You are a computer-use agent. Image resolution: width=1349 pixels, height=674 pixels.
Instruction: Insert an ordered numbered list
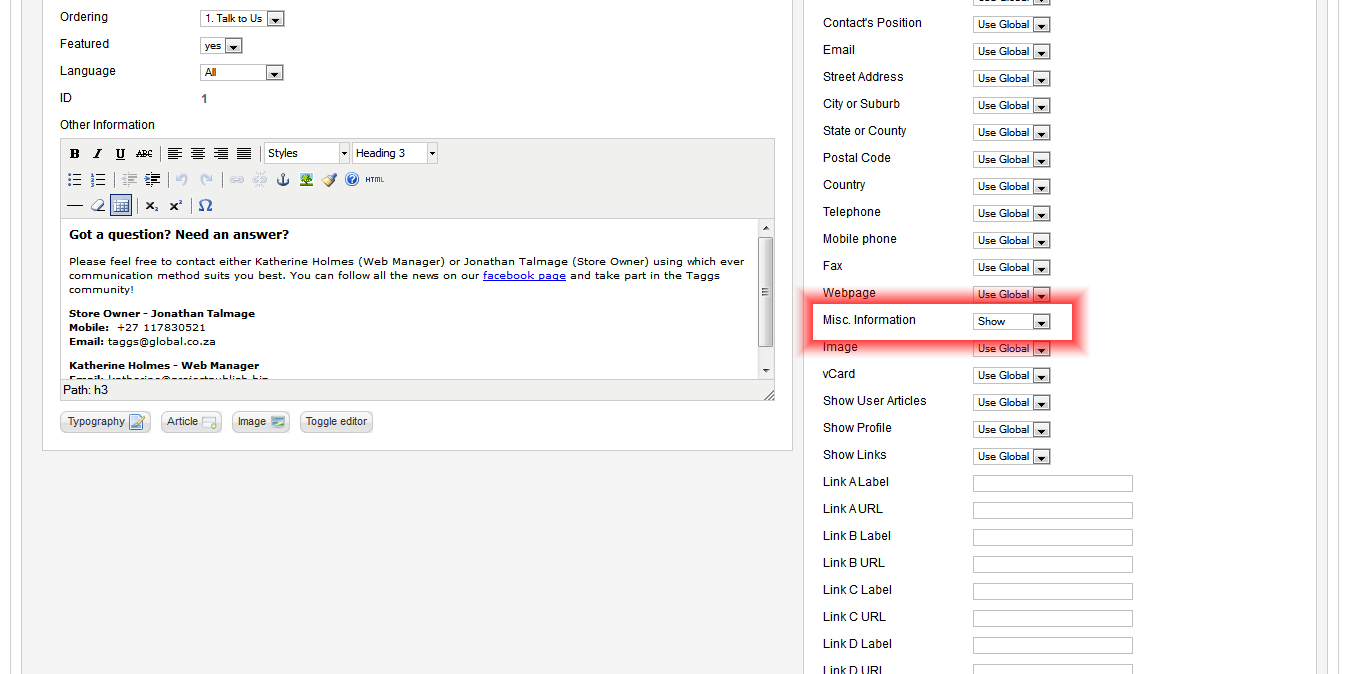tap(98, 180)
